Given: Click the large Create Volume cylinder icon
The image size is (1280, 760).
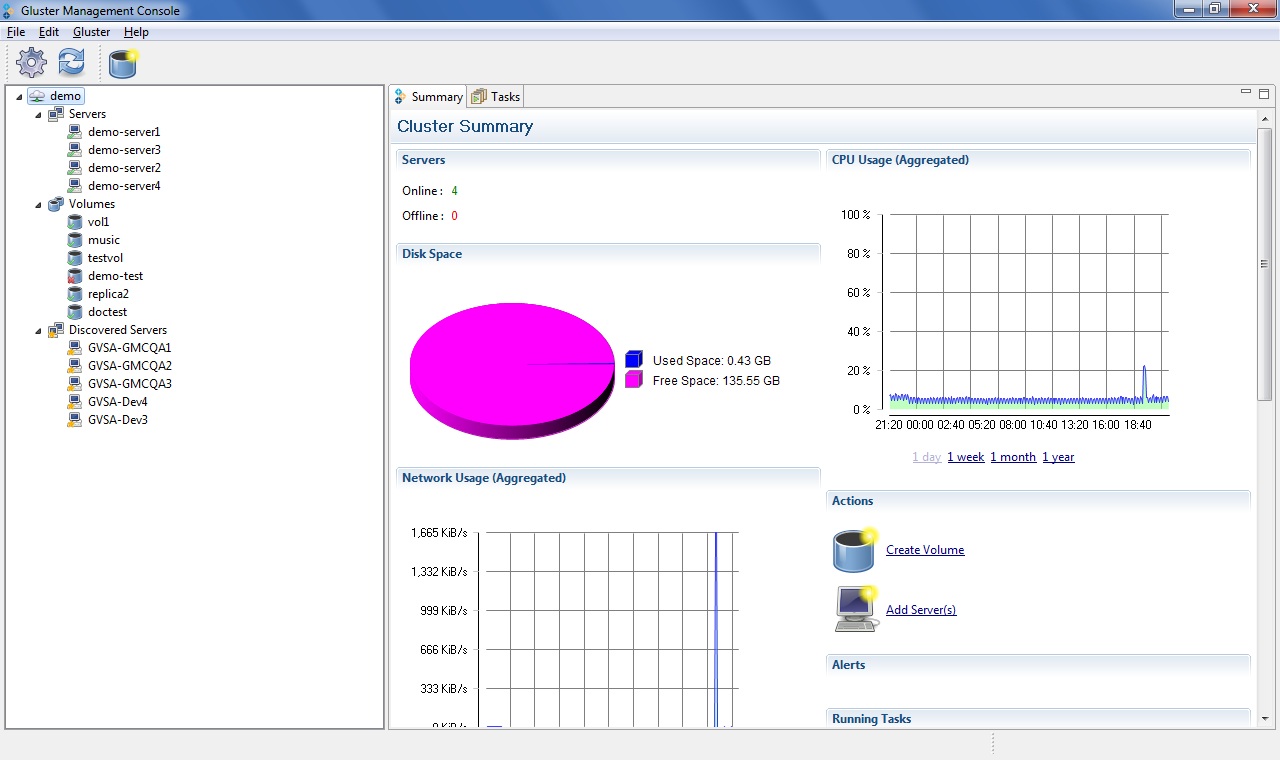Looking at the screenshot, I should [x=855, y=550].
